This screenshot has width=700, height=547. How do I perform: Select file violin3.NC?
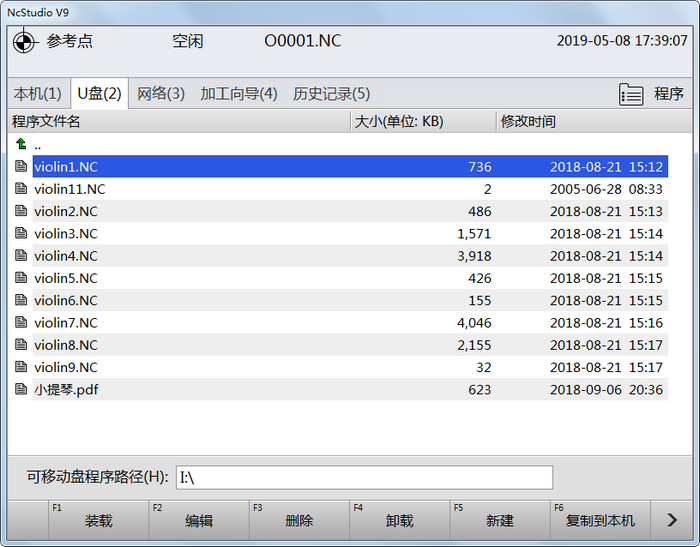(x=350, y=233)
